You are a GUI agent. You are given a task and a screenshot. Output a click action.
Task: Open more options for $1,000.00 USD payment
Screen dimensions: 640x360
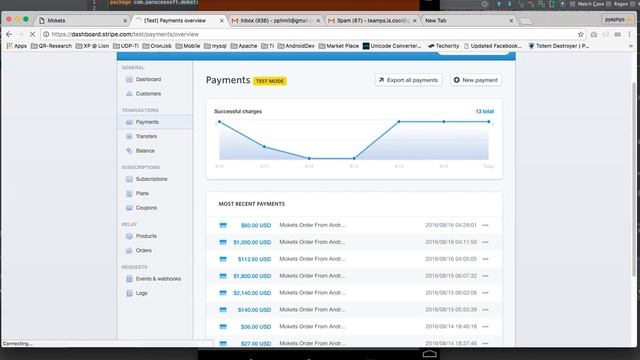(485, 242)
